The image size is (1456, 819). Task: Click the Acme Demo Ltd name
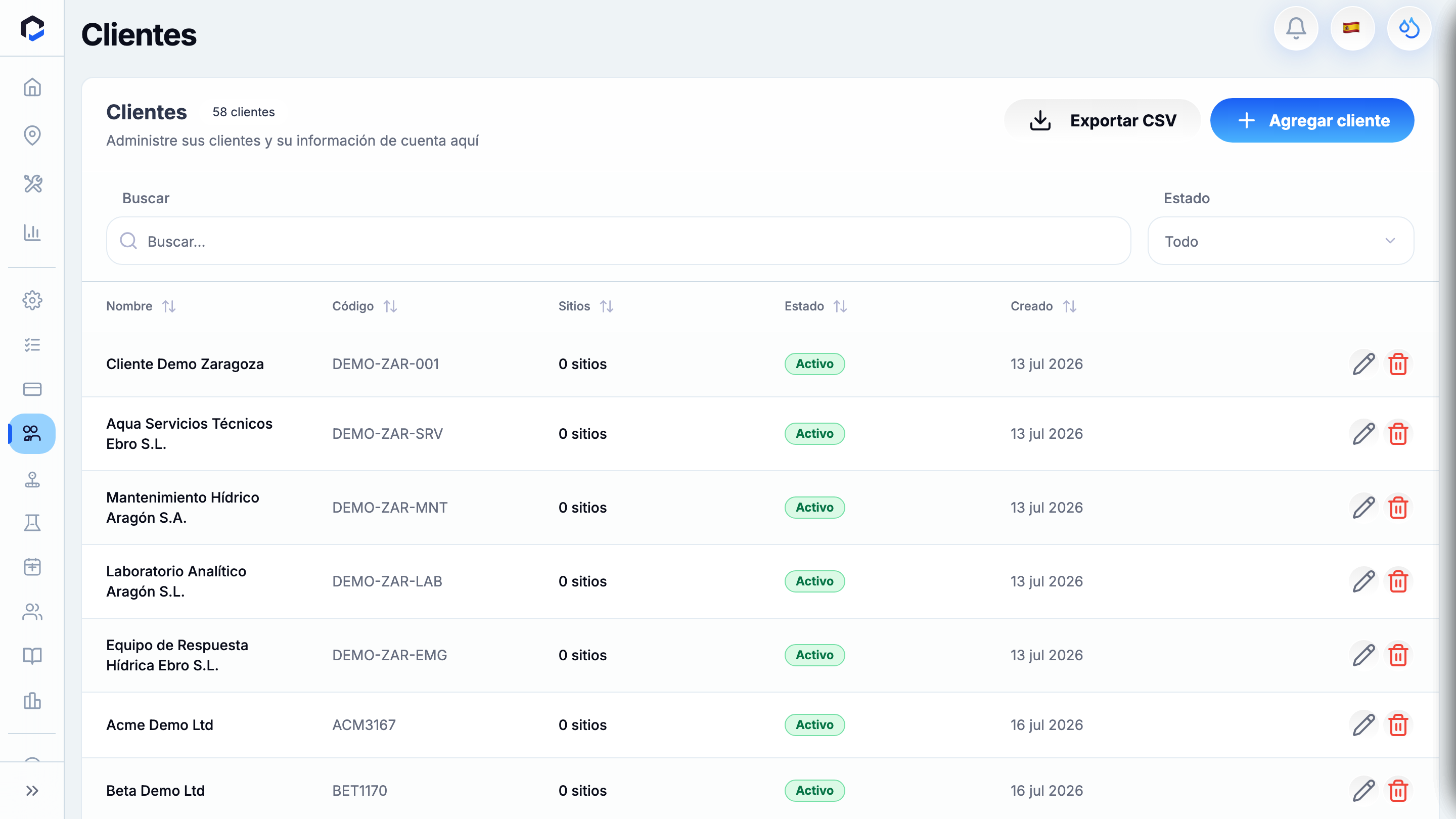(x=159, y=724)
